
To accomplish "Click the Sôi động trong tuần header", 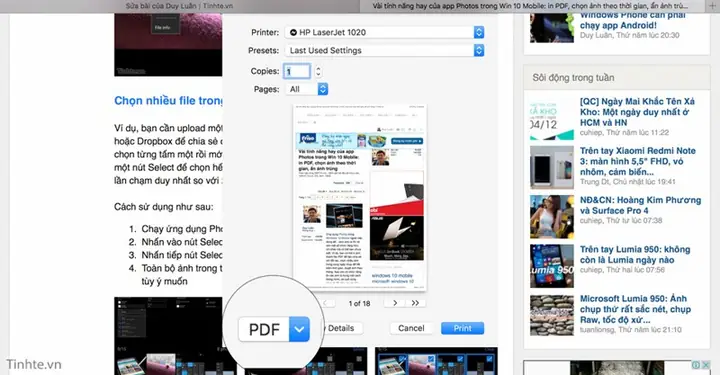I will coord(617,78).
